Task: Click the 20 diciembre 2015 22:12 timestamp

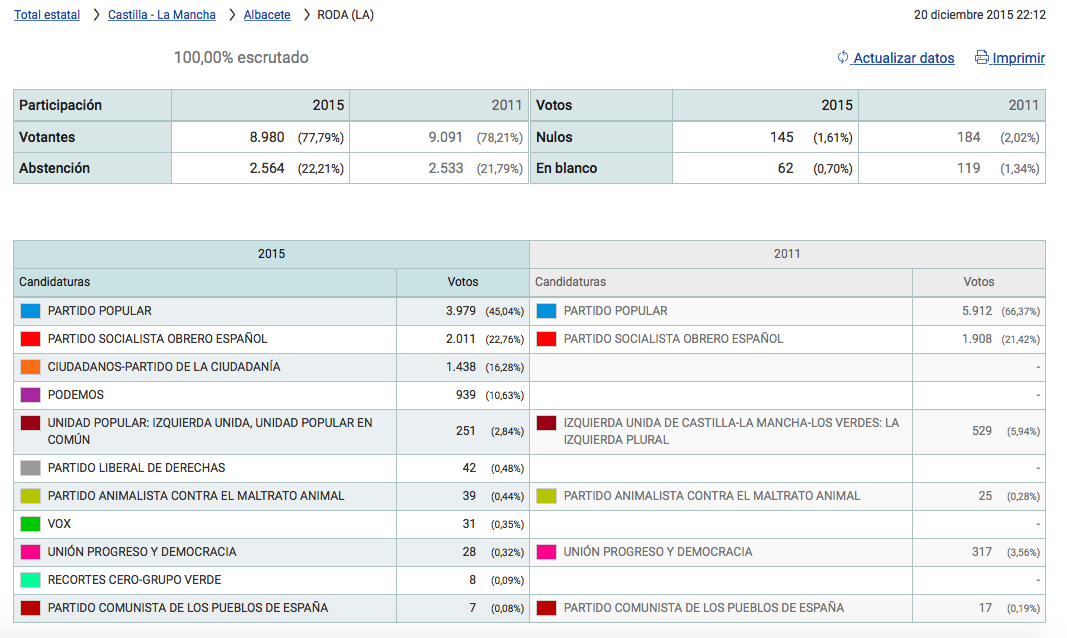Action: tap(980, 15)
